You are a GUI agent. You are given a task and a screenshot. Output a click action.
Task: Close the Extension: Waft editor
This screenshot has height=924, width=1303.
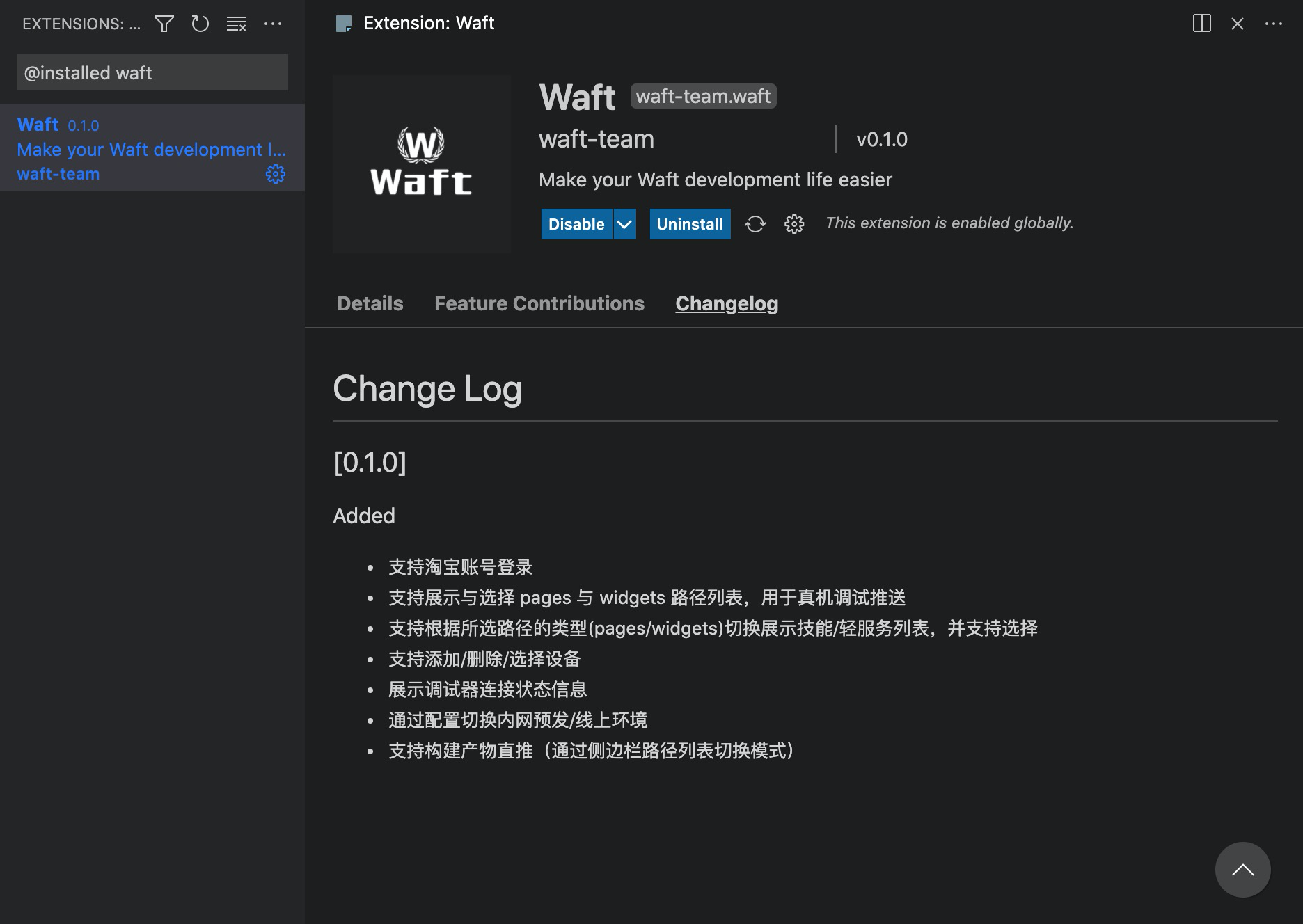[1238, 24]
